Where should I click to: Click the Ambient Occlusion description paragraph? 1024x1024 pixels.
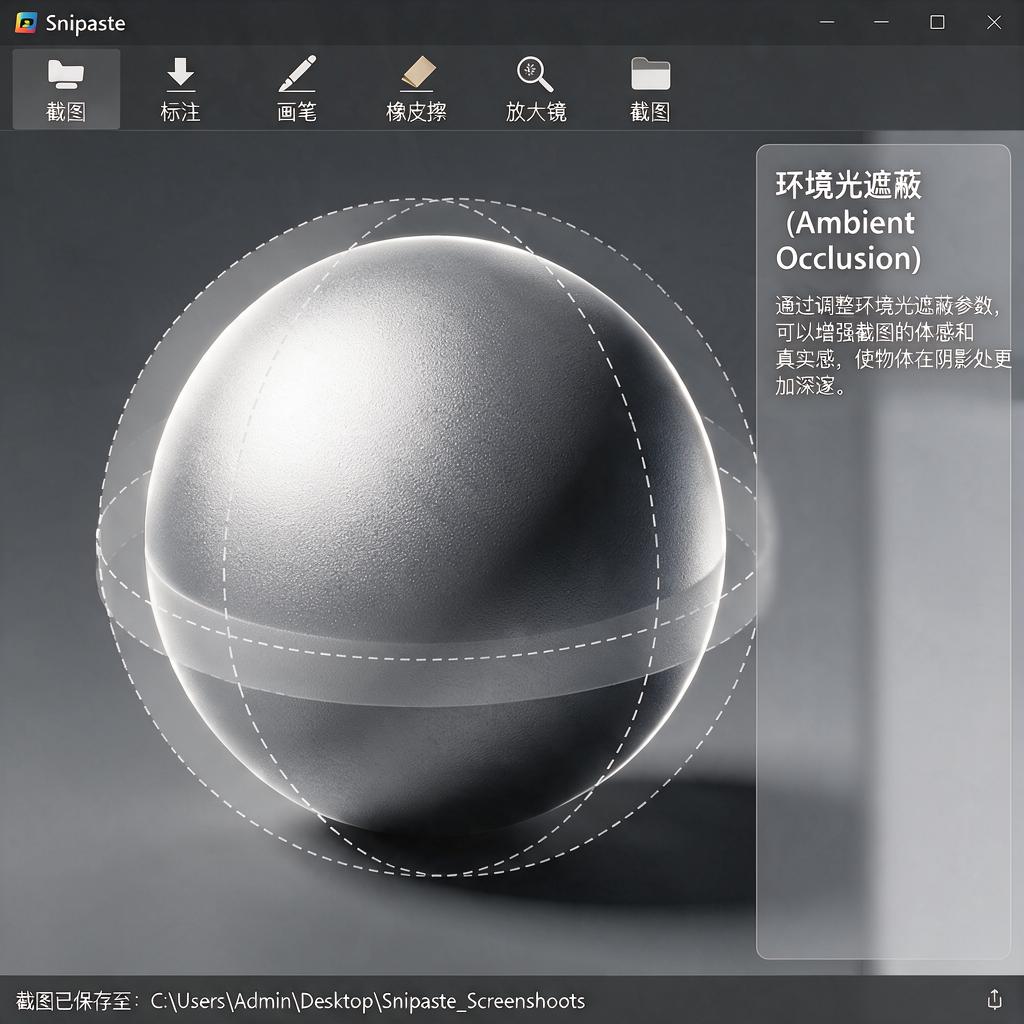893,345
